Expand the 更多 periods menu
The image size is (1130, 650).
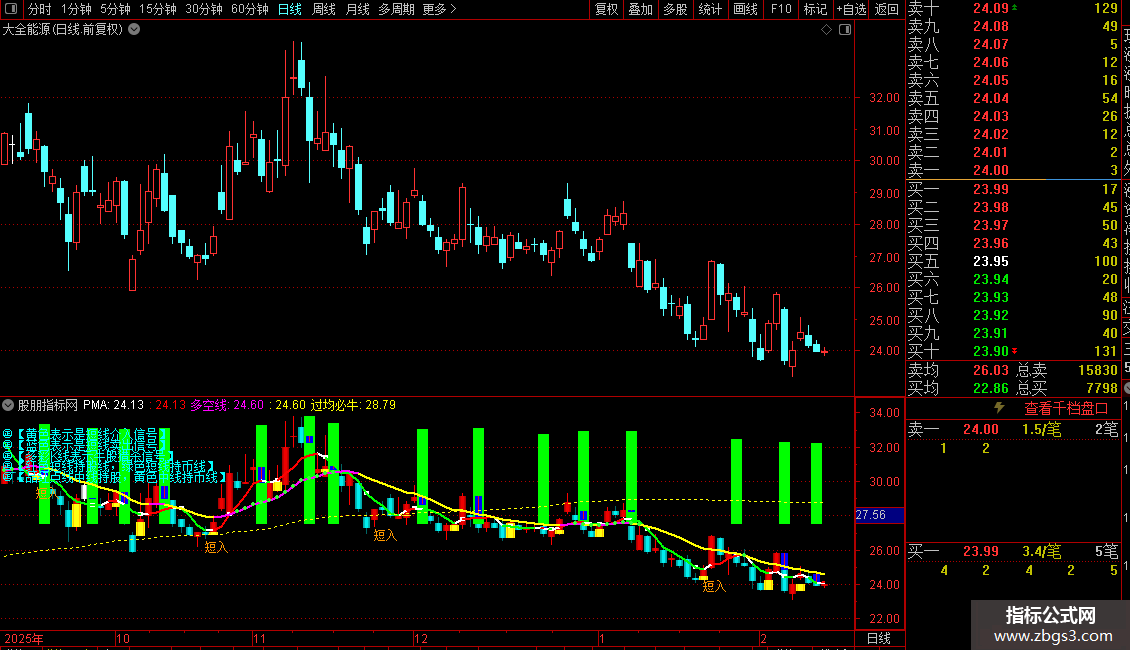click(x=439, y=9)
